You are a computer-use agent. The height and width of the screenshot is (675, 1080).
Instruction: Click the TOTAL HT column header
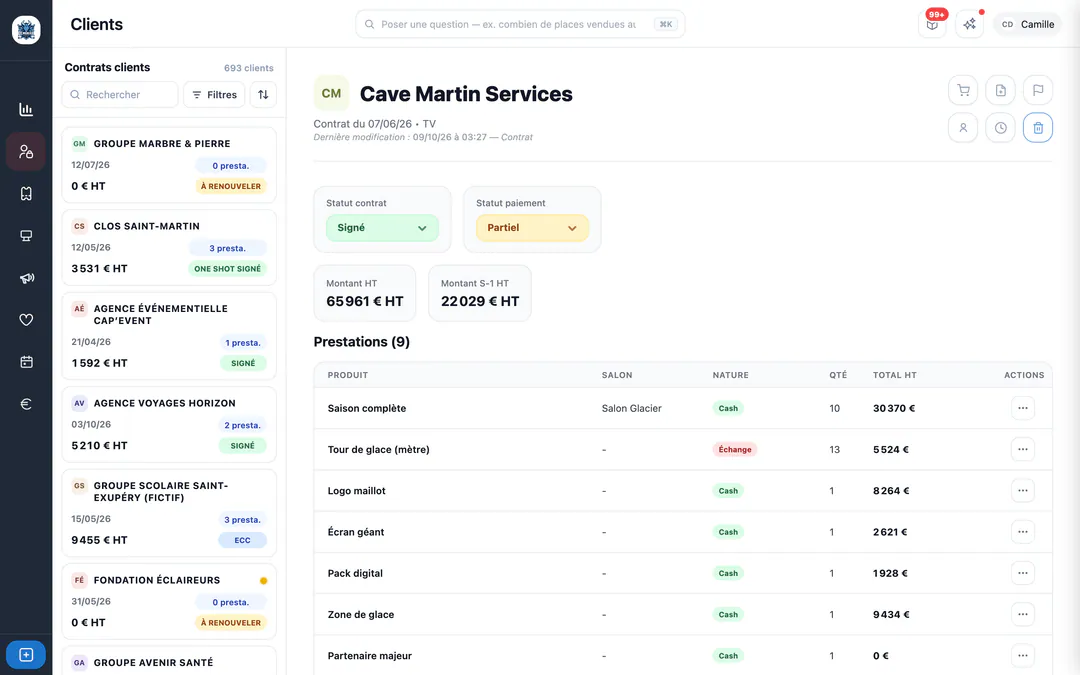895,375
